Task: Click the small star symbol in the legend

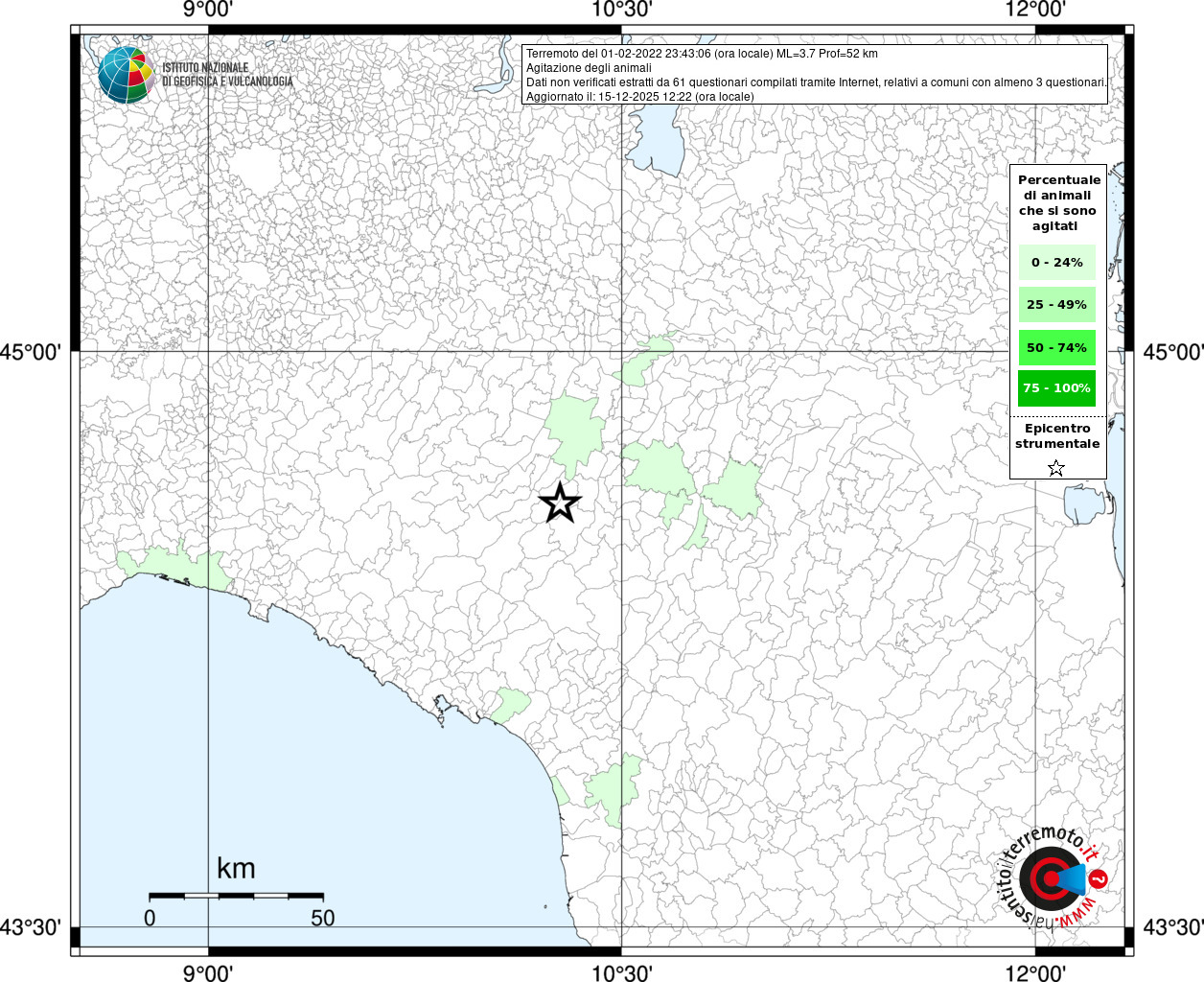Action: (1055, 468)
